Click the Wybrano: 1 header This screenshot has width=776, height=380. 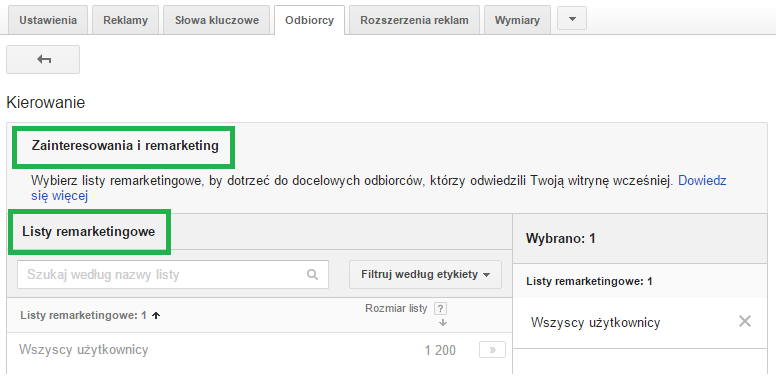pos(560,239)
